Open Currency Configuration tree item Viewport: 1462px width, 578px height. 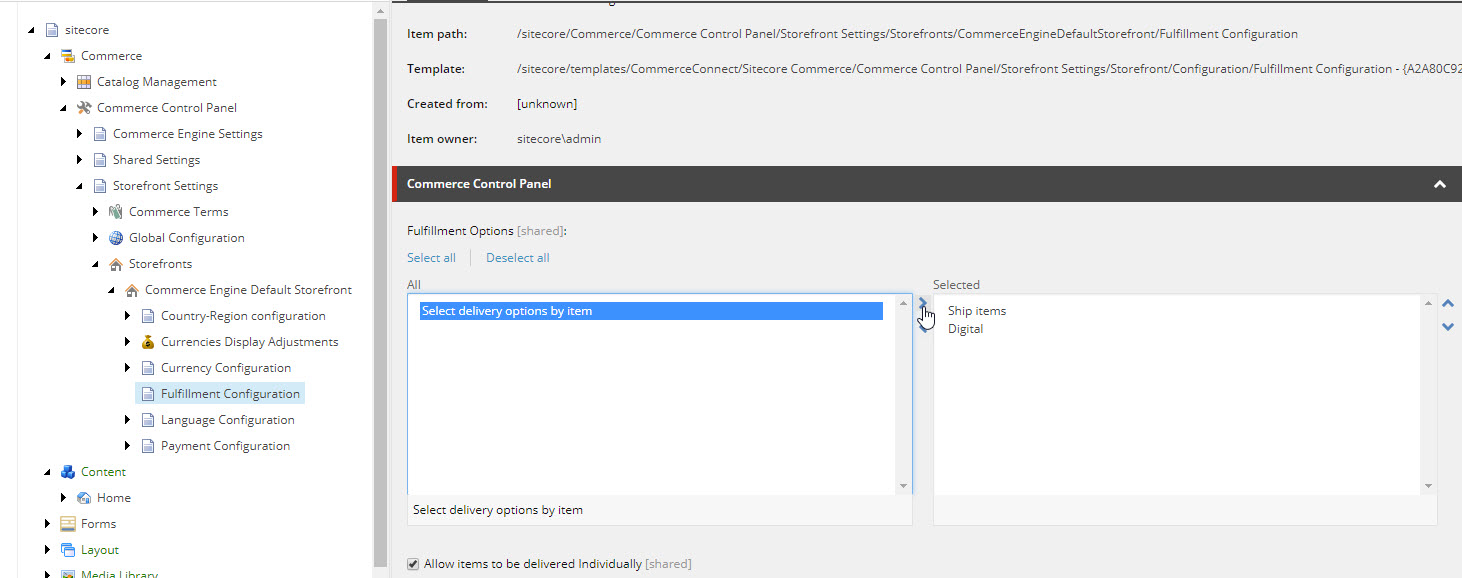coord(226,368)
